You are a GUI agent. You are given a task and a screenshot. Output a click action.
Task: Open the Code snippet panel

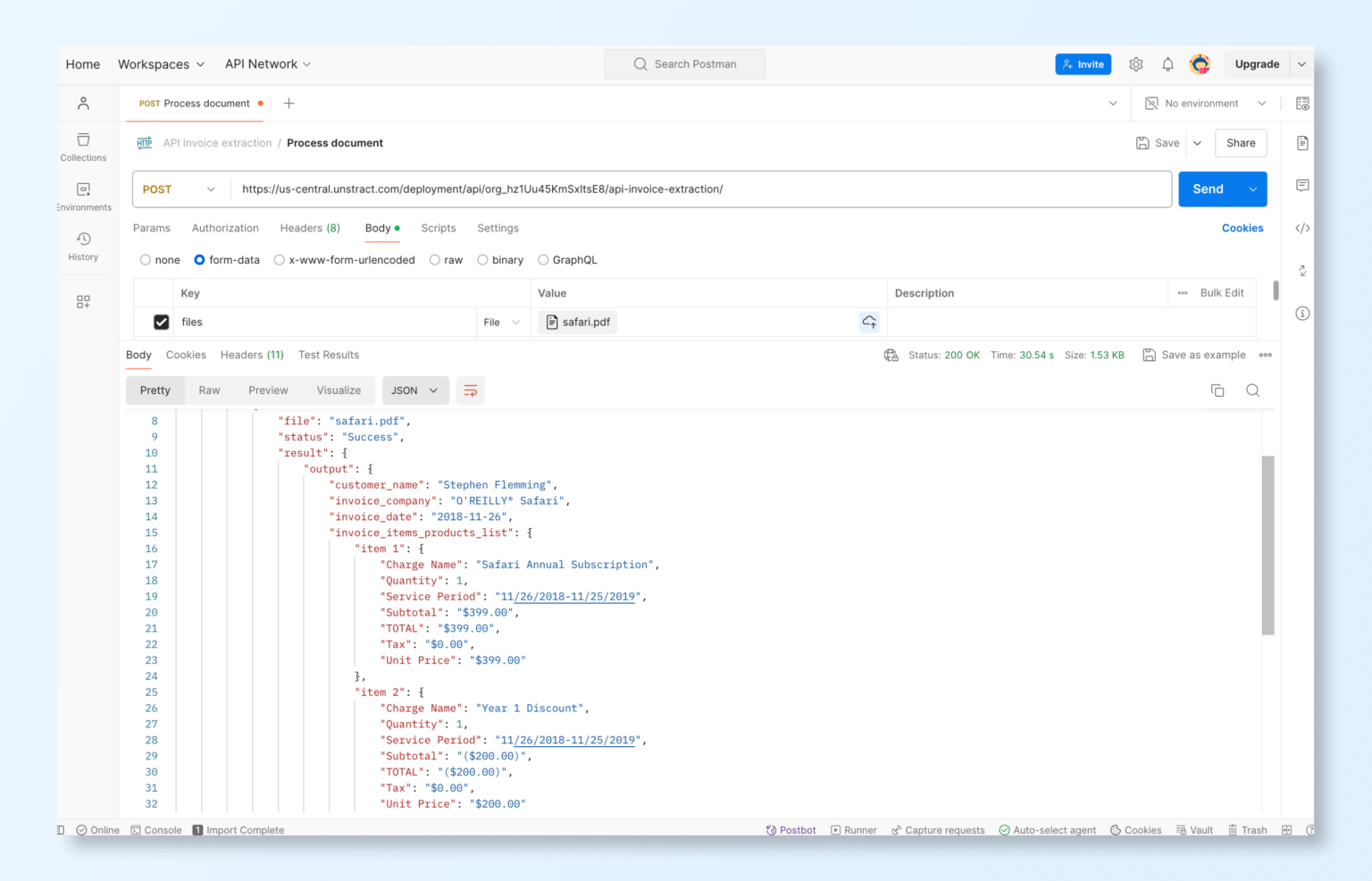click(x=1302, y=228)
